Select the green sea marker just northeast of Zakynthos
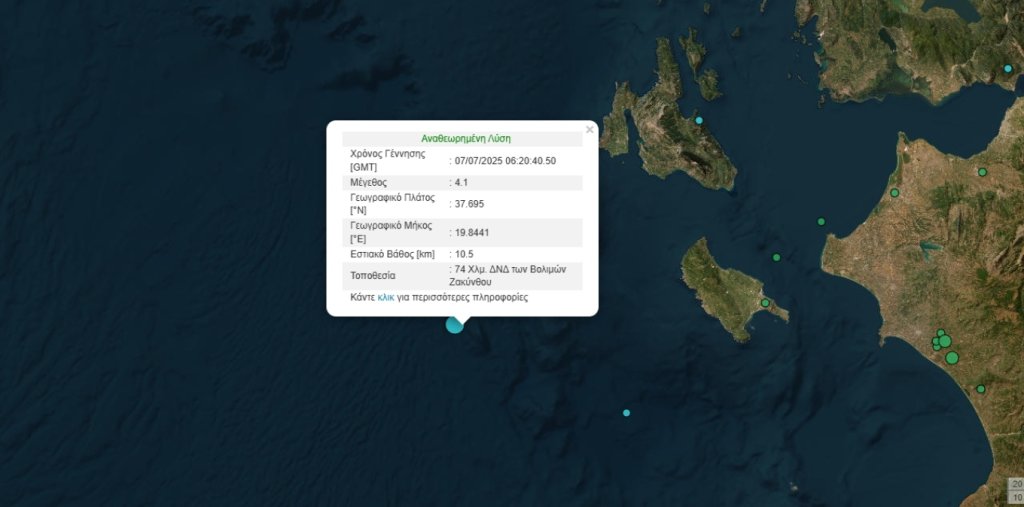This screenshot has width=1024, height=507. tap(776, 258)
